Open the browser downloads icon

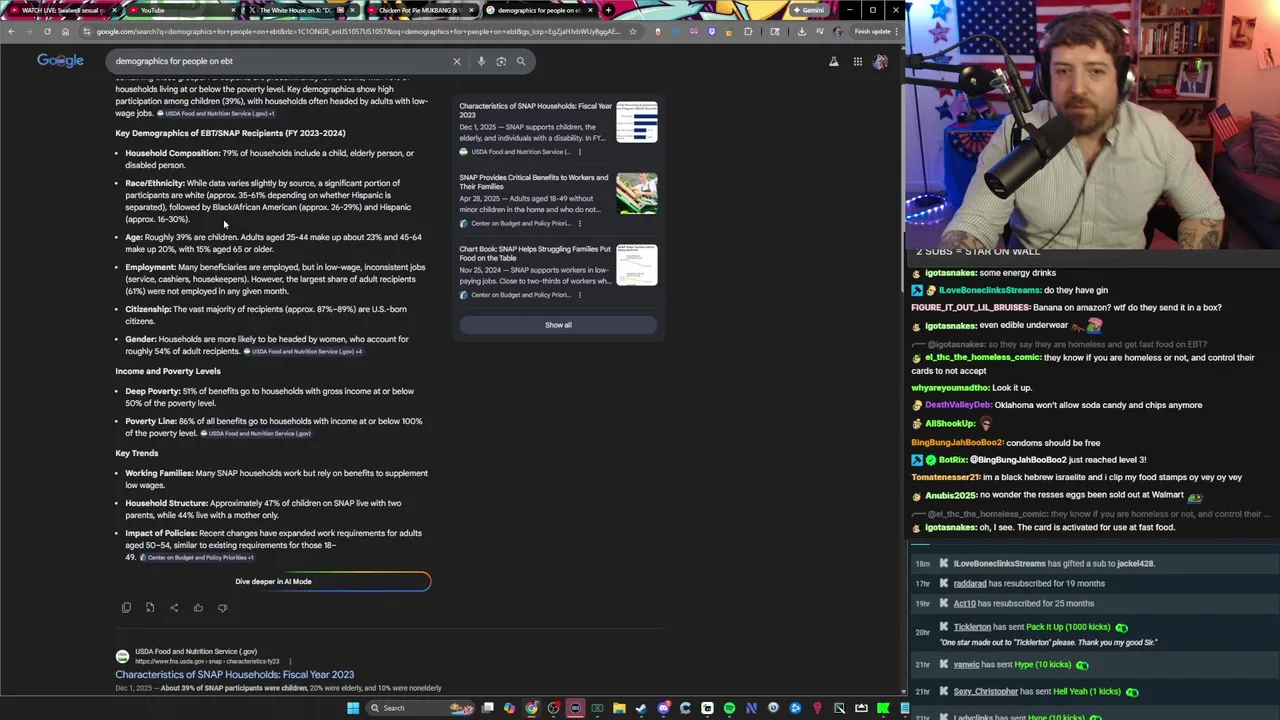tap(801, 31)
